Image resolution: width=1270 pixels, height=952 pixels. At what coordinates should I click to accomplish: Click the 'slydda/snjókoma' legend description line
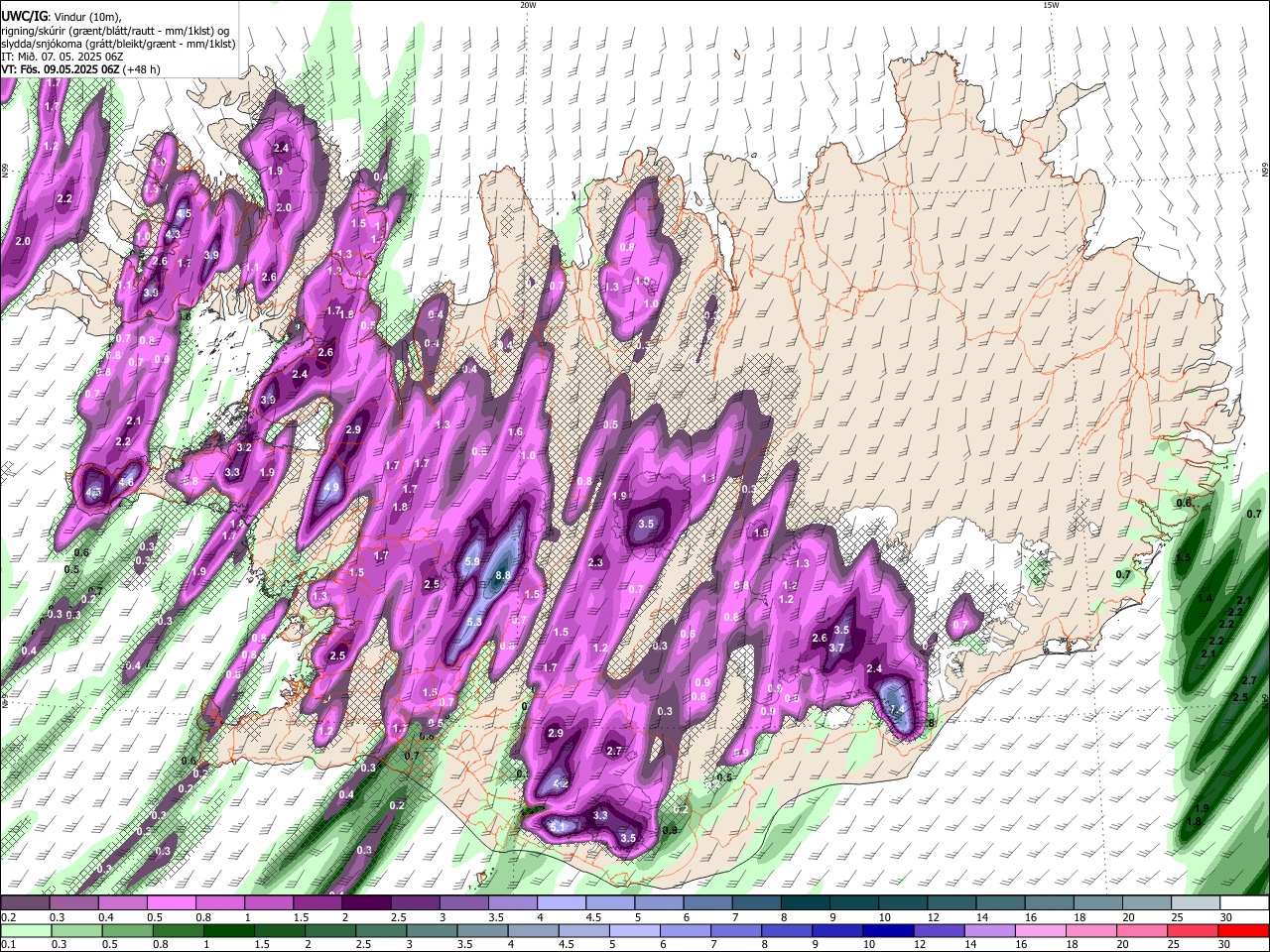[118, 44]
